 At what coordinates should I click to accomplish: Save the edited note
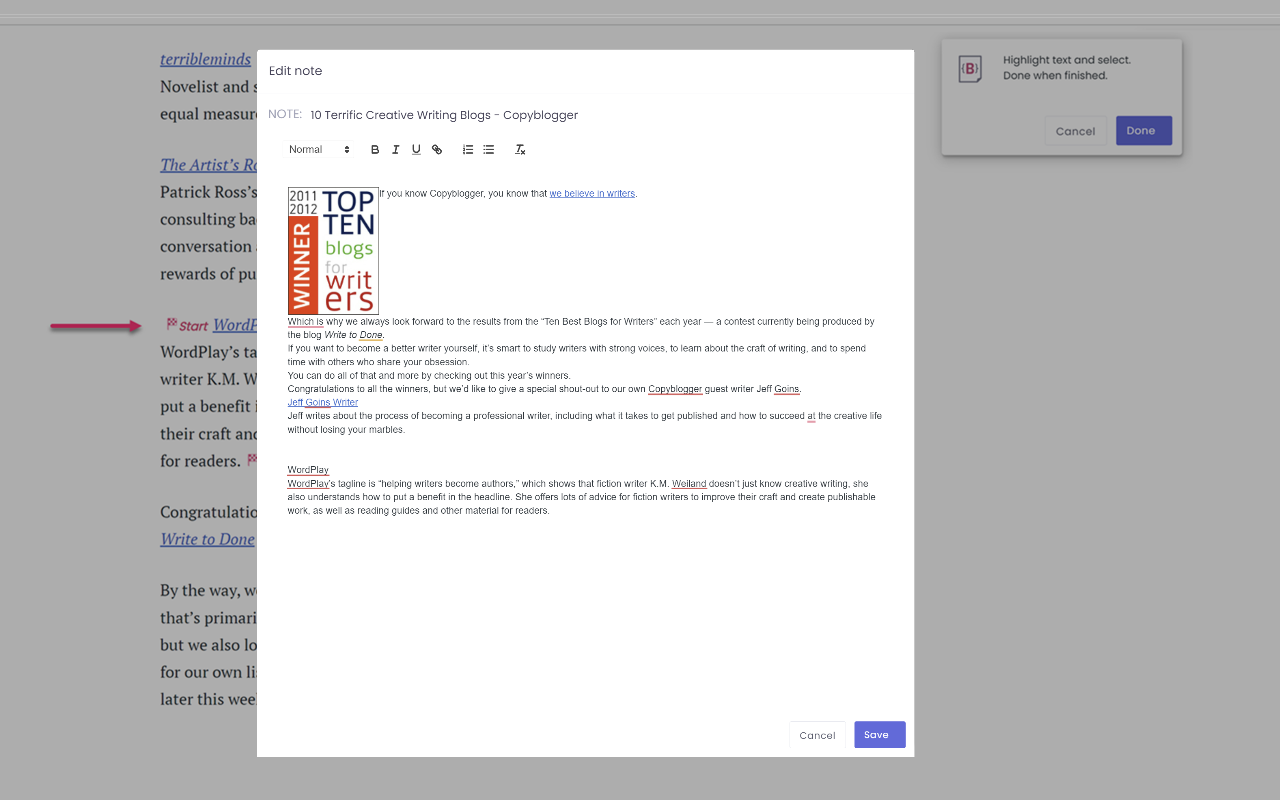click(880, 735)
